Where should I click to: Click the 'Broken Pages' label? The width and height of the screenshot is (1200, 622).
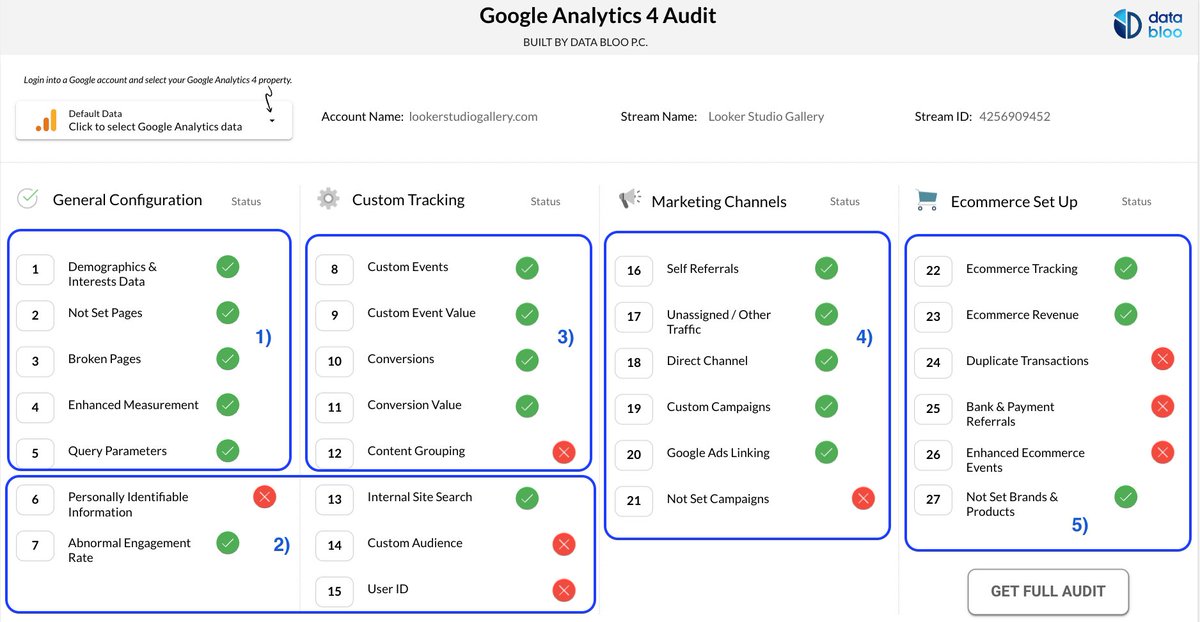point(104,359)
